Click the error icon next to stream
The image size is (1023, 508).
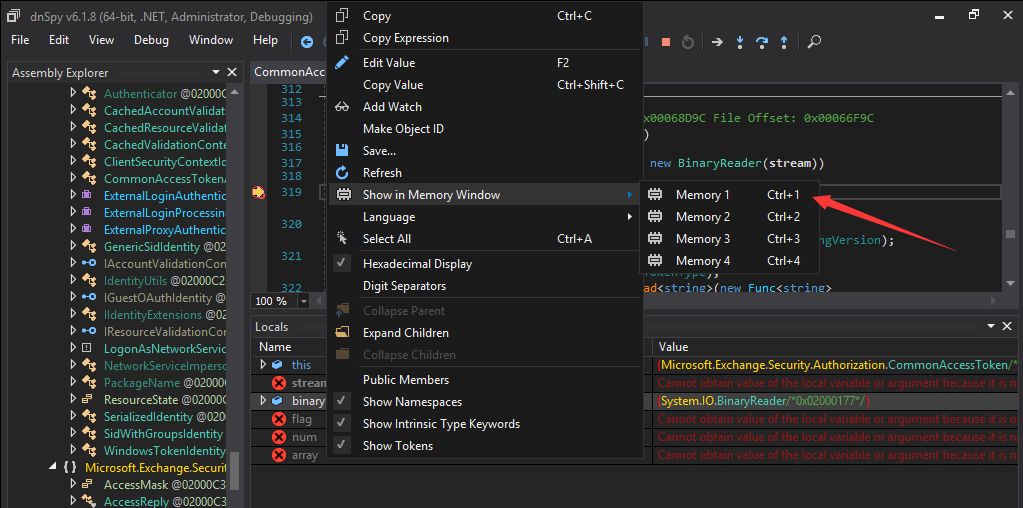tap(279, 383)
